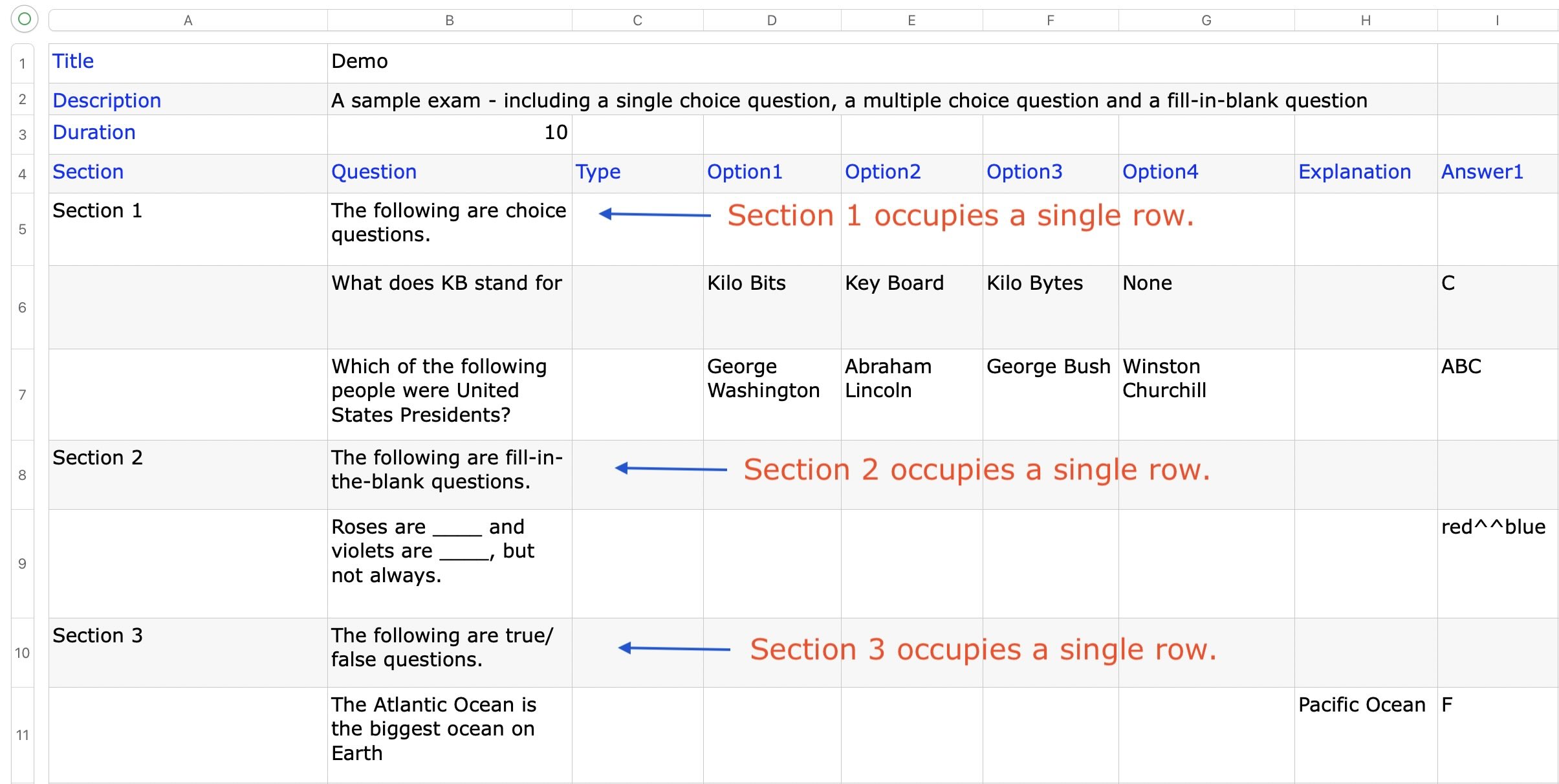Click the Duration value cell showing 10
Screen dimensions: 1559x784
449,133
